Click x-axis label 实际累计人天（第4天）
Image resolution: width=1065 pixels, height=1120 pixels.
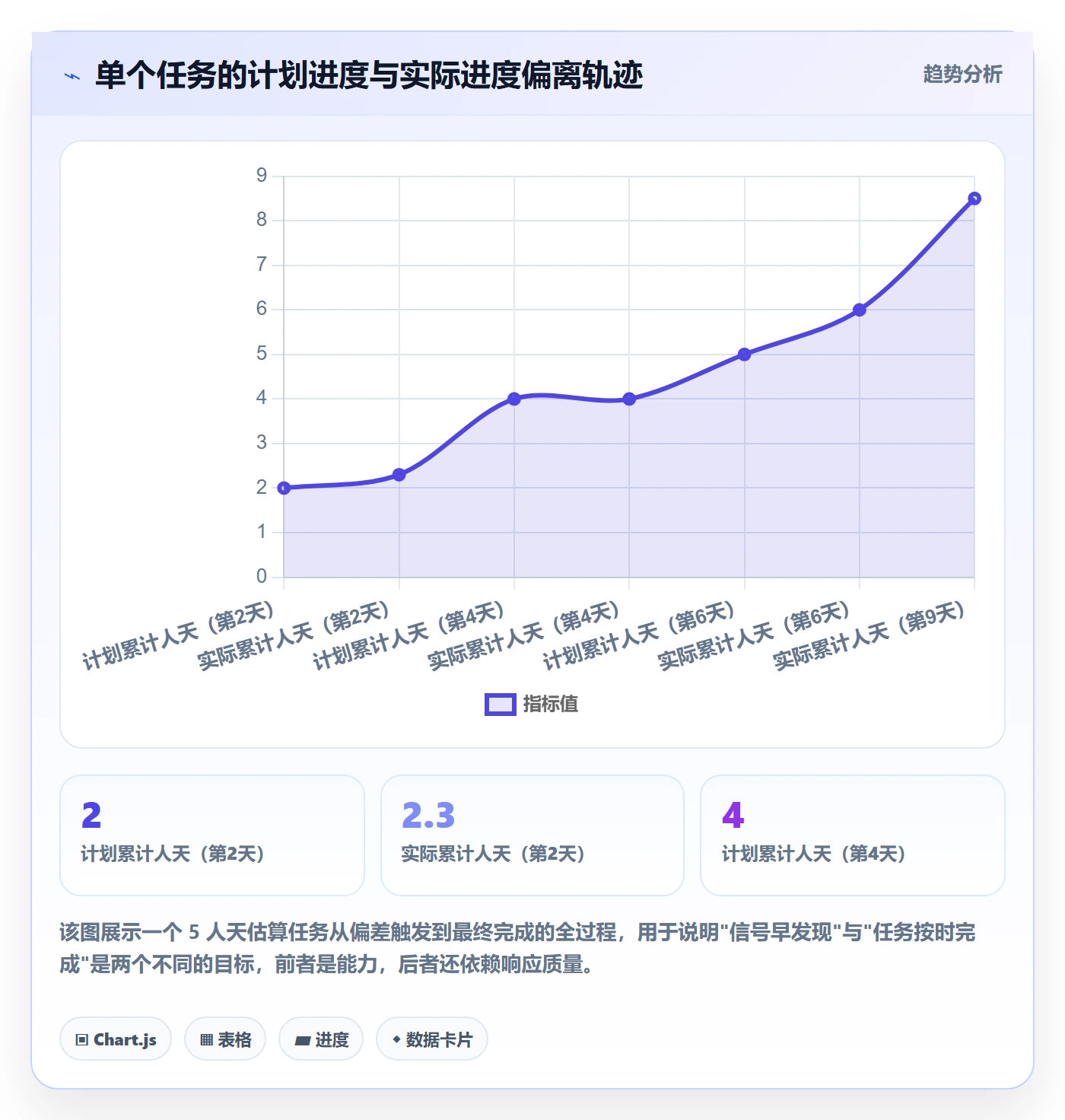[524, 636]
